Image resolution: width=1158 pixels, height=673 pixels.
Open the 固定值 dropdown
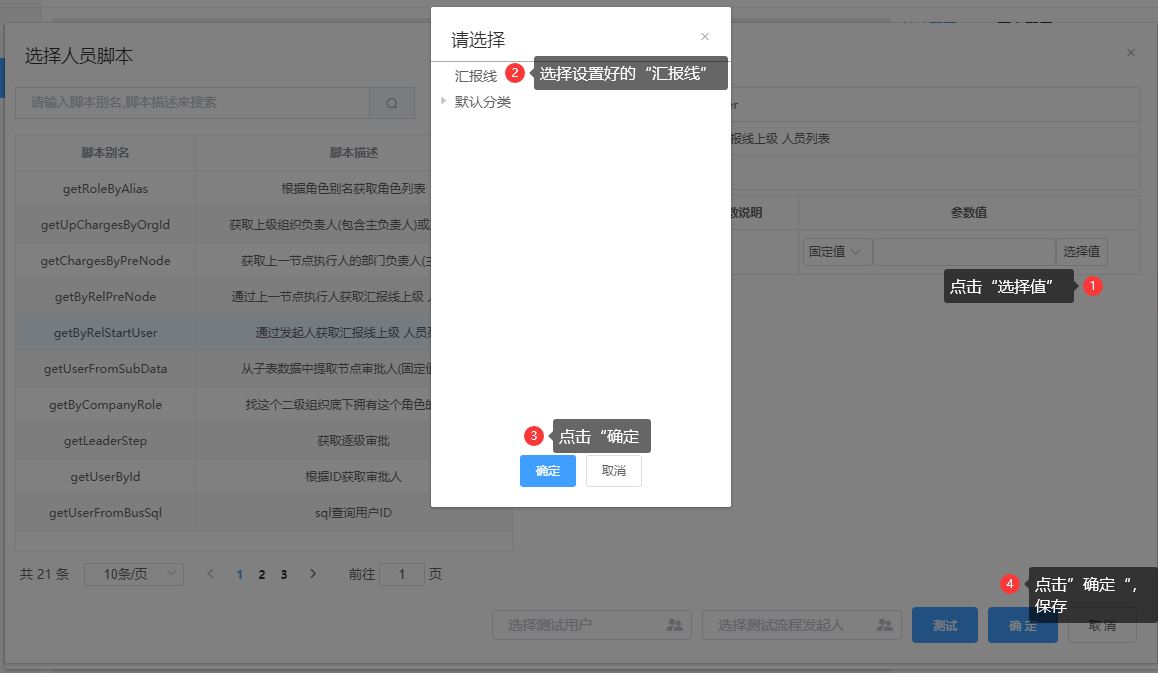(837, 252)
